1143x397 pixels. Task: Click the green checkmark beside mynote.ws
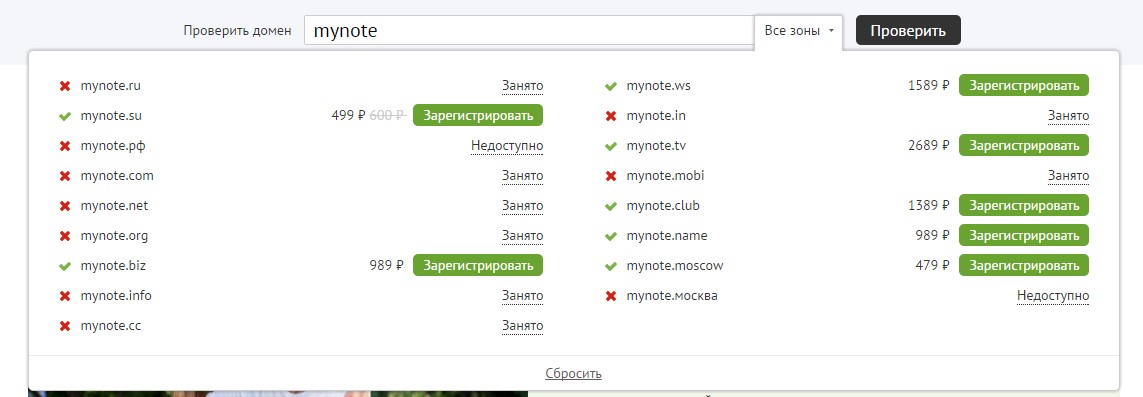pos(611,86)
